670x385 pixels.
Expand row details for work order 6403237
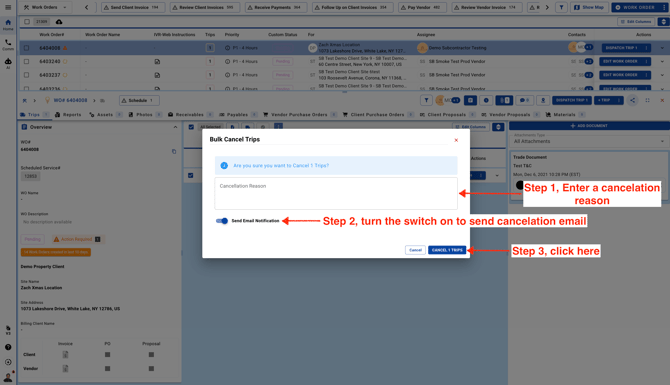pos(662,75)
